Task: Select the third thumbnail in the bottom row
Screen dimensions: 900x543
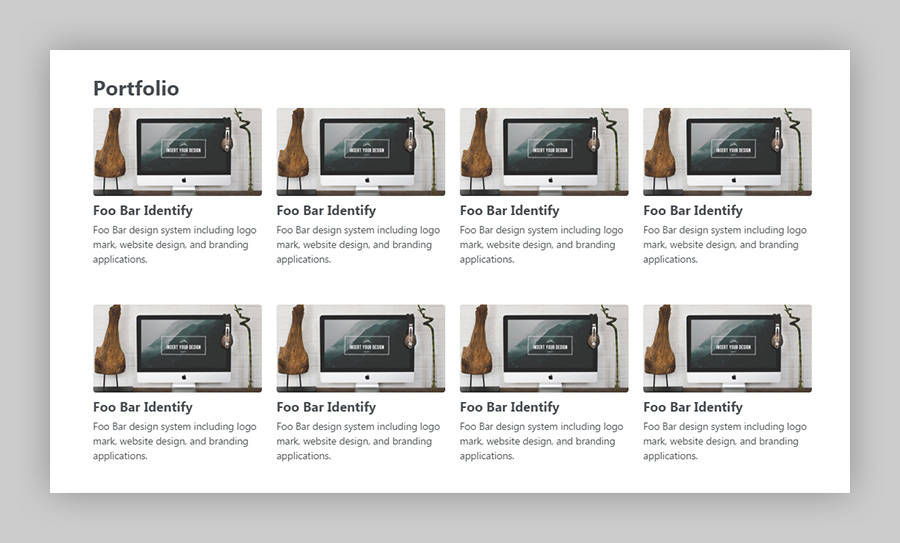Action: click(x=544, y=348)
